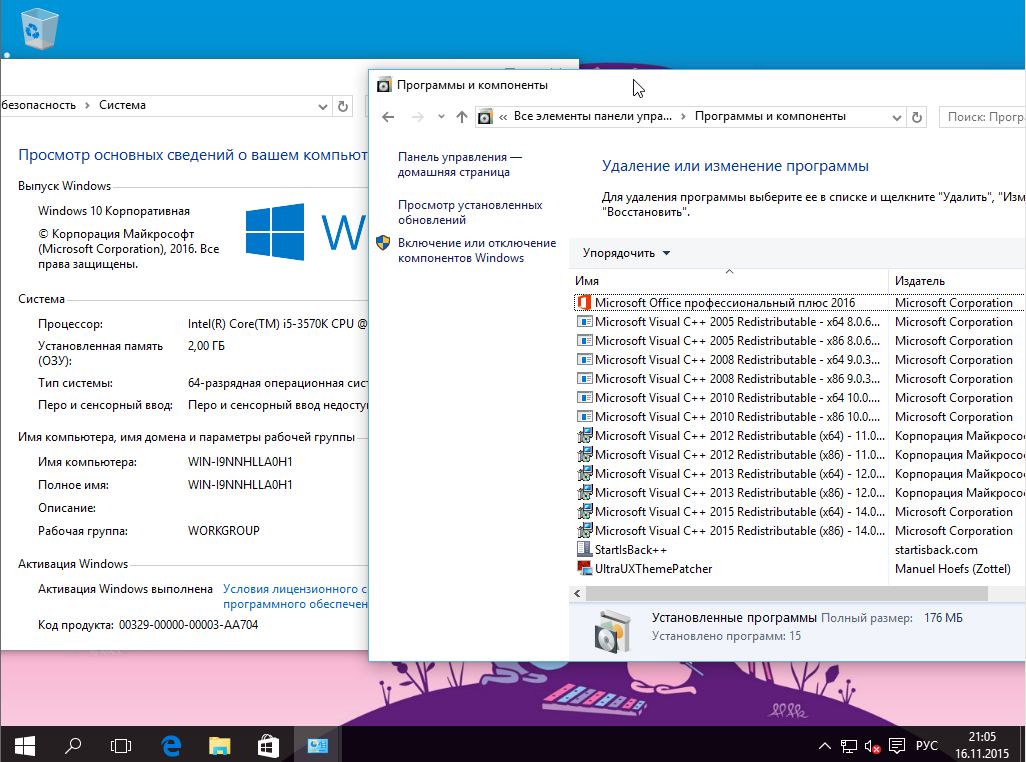Sort by the Имя column header
Viewport: 1026px width, 762px height.
[x=728, y=281]
